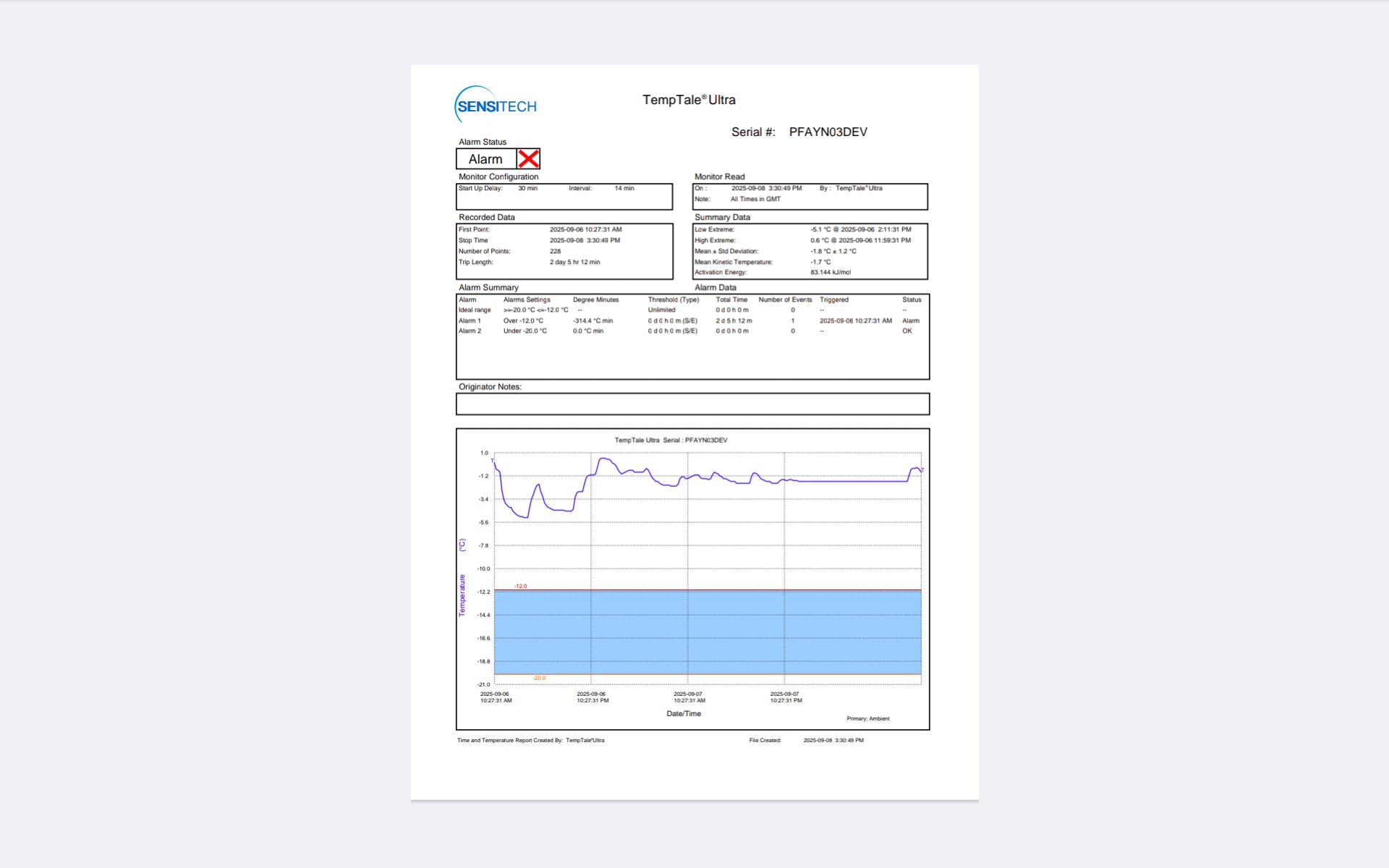This screenshot has width=1389, height=868.
Task: Click the Temperature y-axis label
Action: pyautogui.click(x=462, y=595)
